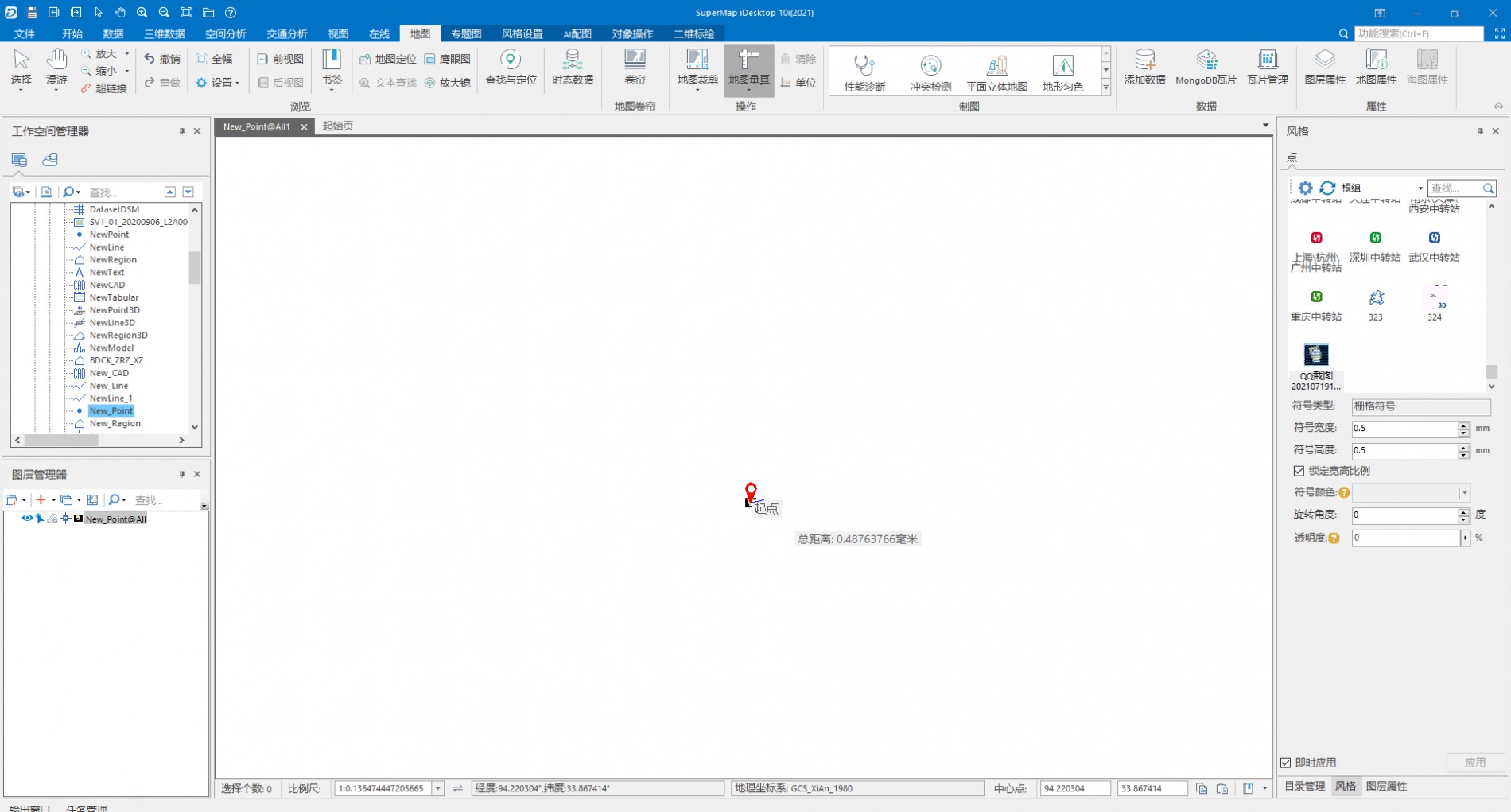
Task: Open the 符号颜色 symbol color dropdown
Action: pos(1464,493)
